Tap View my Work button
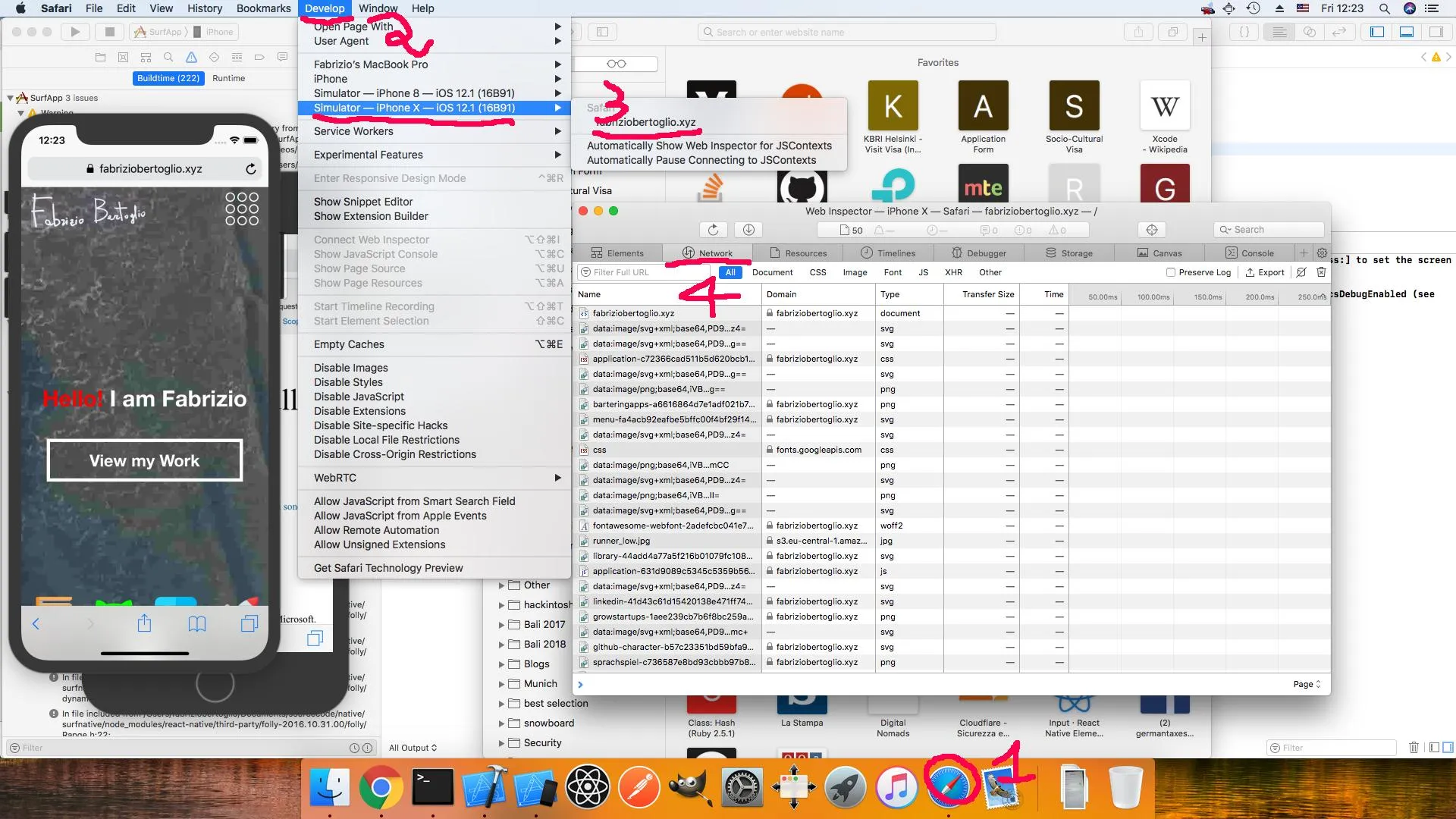 pyautogui.click(x=145, y=460)
